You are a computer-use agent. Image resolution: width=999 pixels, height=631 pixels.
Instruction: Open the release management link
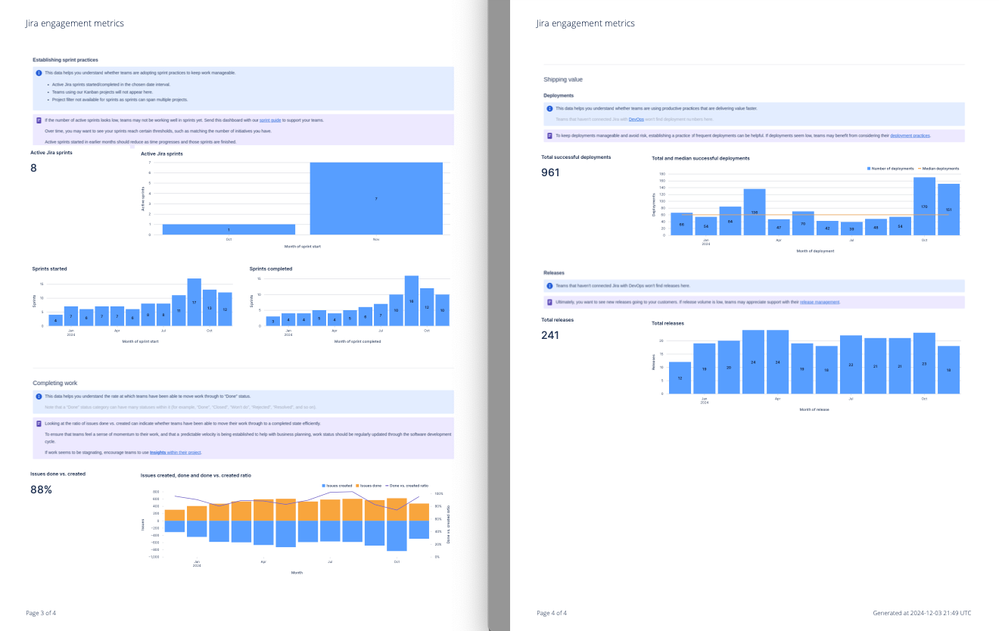pyautogui.click(x=819, y=302)
